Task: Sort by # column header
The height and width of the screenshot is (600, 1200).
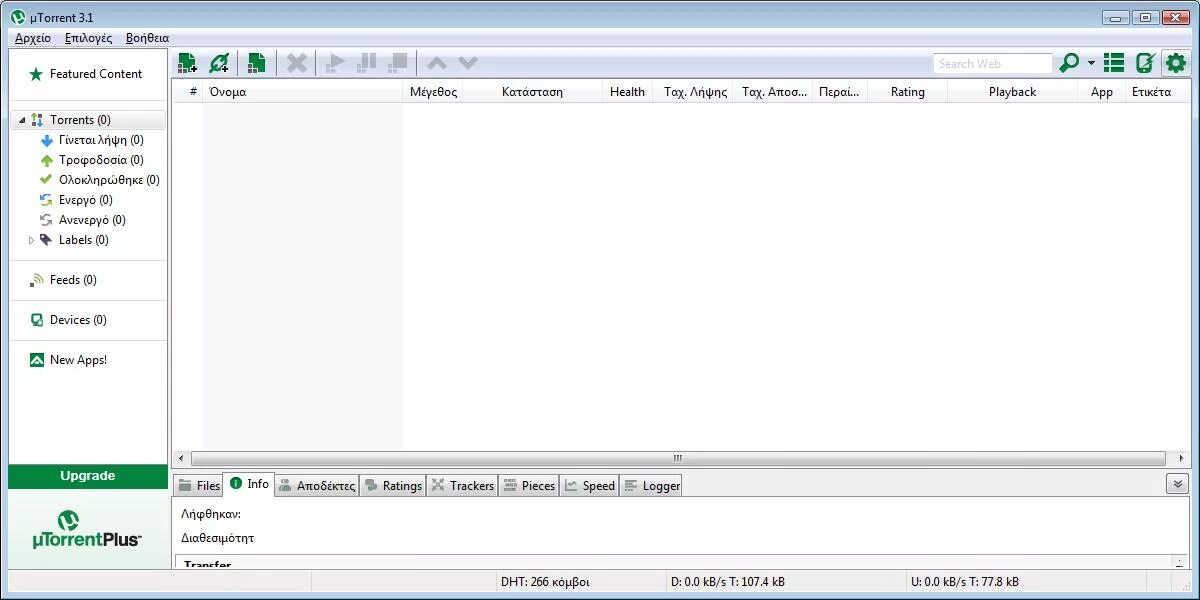Action: point(187,91)
